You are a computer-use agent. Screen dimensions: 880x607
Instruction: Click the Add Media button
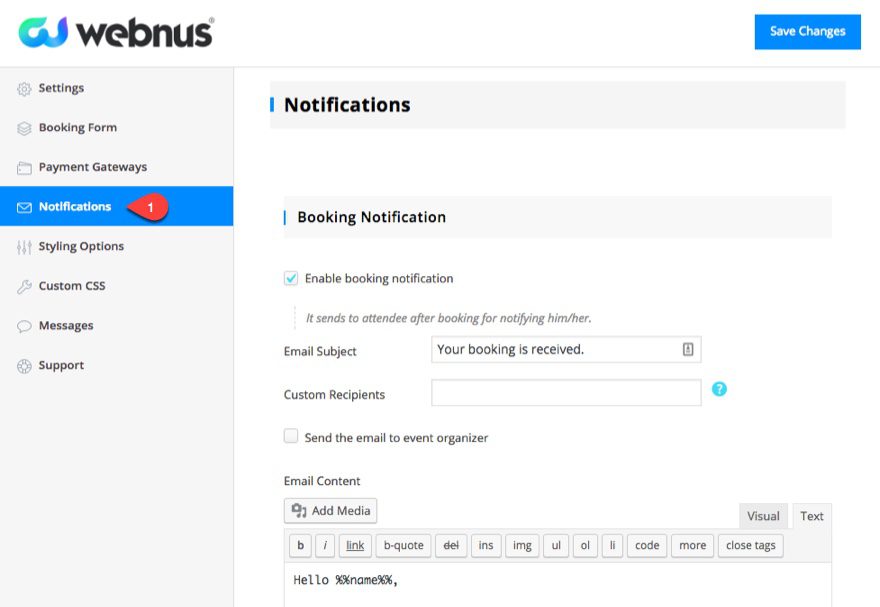click(330, 510)
